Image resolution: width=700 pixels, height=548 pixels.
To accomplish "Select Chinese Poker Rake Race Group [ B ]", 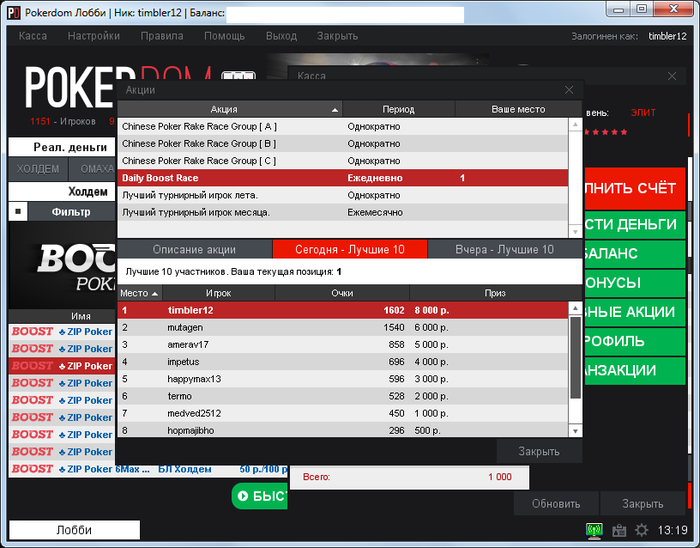I will 343,144.
